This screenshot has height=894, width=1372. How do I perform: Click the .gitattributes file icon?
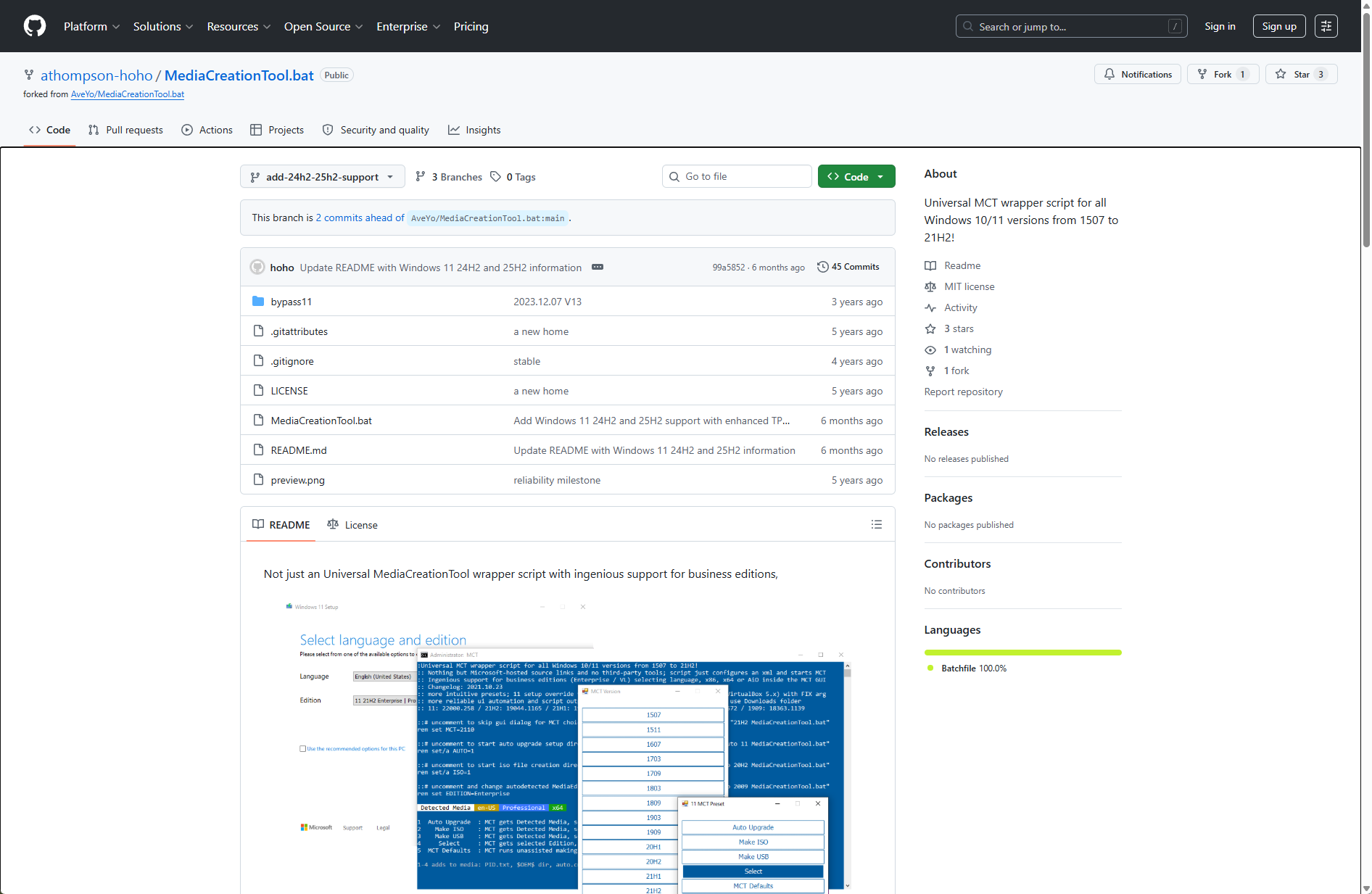[258, 331]
